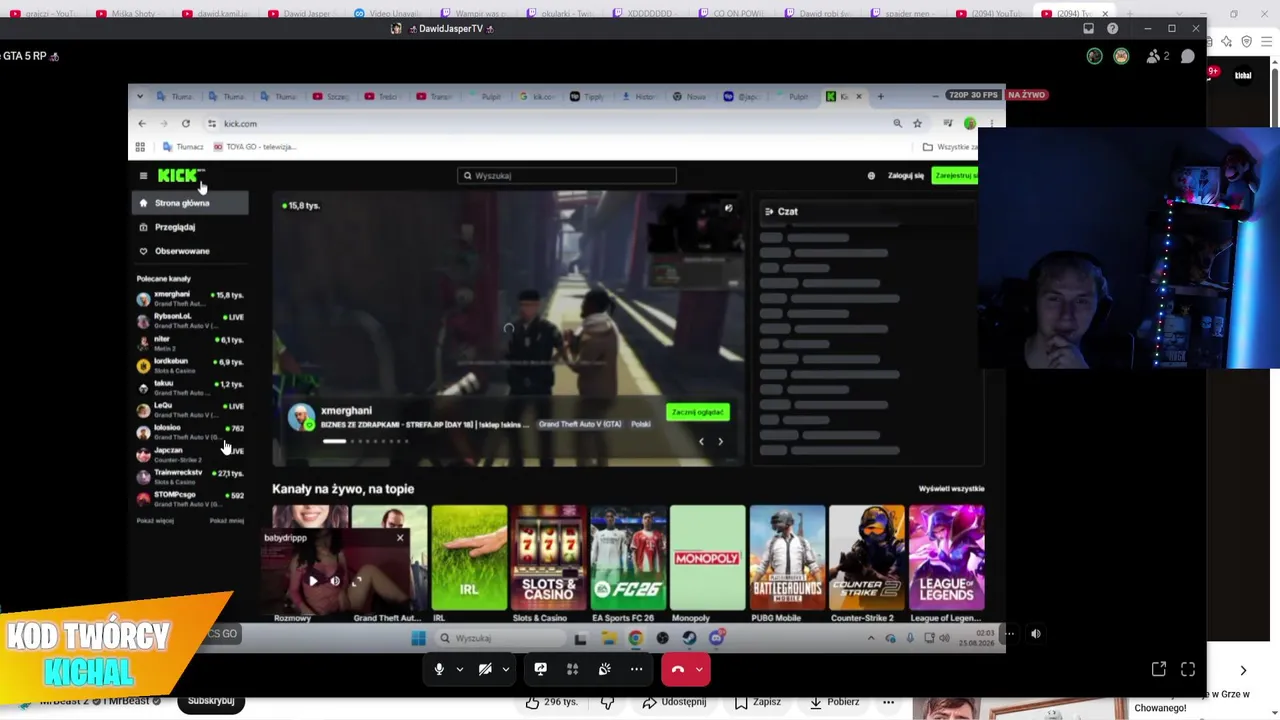
Task: Click the pop-out window icon
Action: coord(1159,669)
